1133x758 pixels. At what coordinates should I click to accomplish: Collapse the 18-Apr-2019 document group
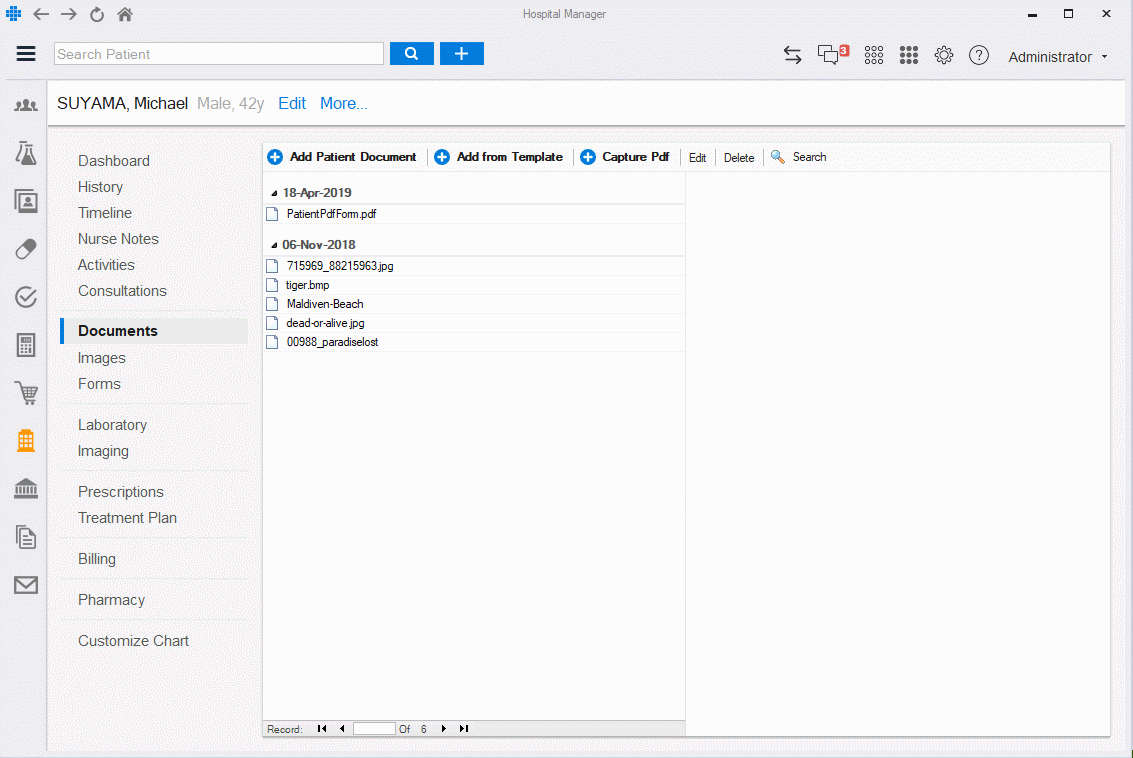(x=275, y=193)
